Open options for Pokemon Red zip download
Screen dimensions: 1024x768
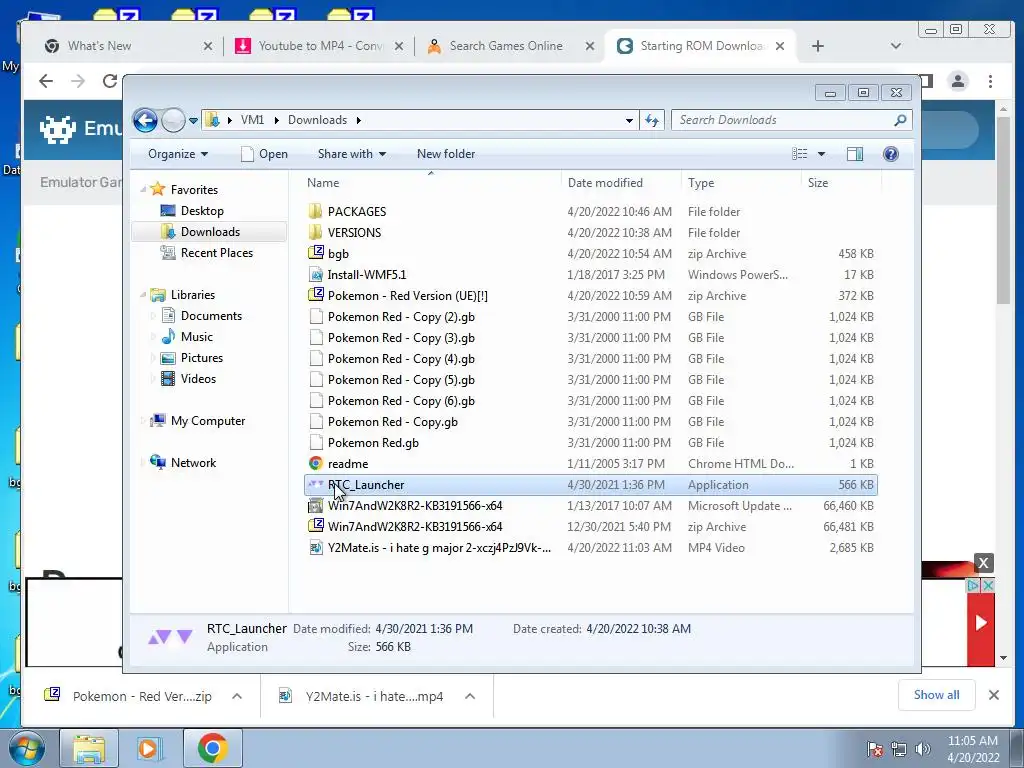[x=237, y=696]
